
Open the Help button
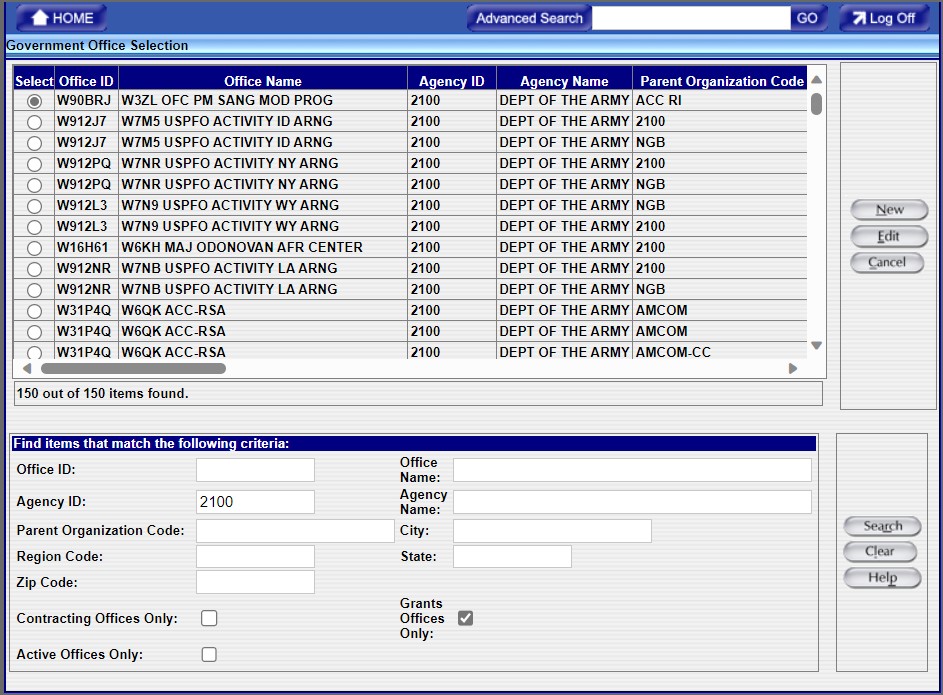[x=882, y=578]
